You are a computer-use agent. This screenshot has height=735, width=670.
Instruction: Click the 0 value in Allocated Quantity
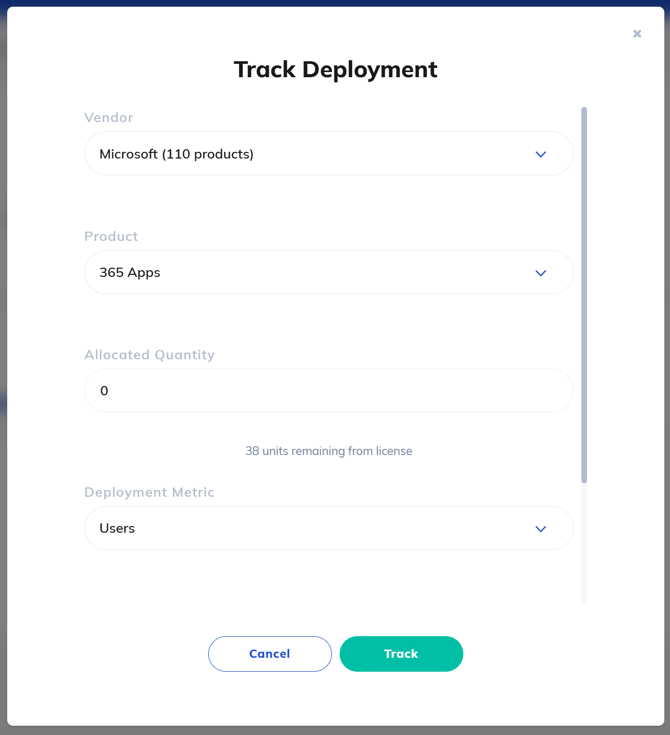click(104, 391)
